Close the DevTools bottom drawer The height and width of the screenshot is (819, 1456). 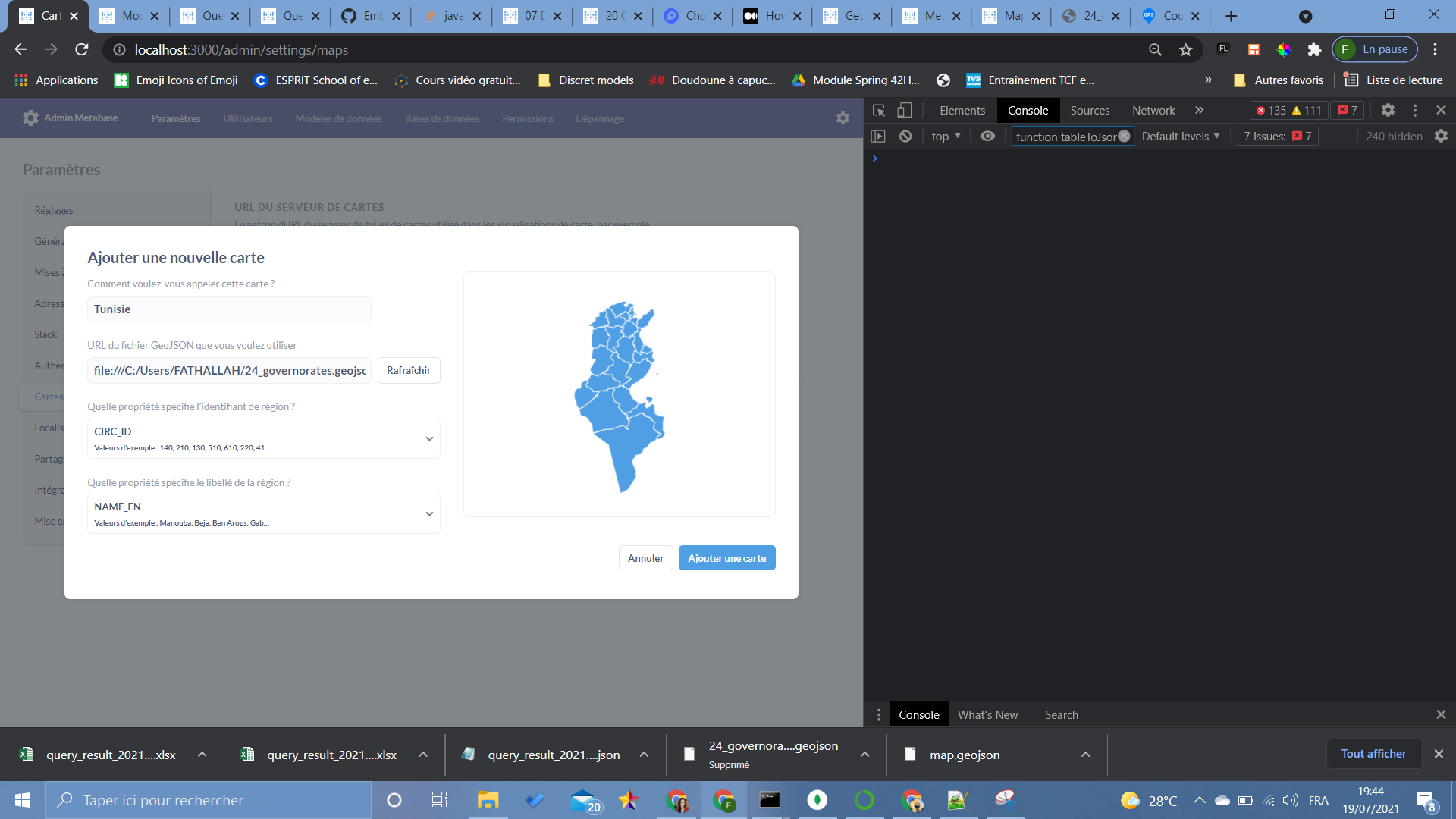pyautogui.click(x=1441, y=715)
